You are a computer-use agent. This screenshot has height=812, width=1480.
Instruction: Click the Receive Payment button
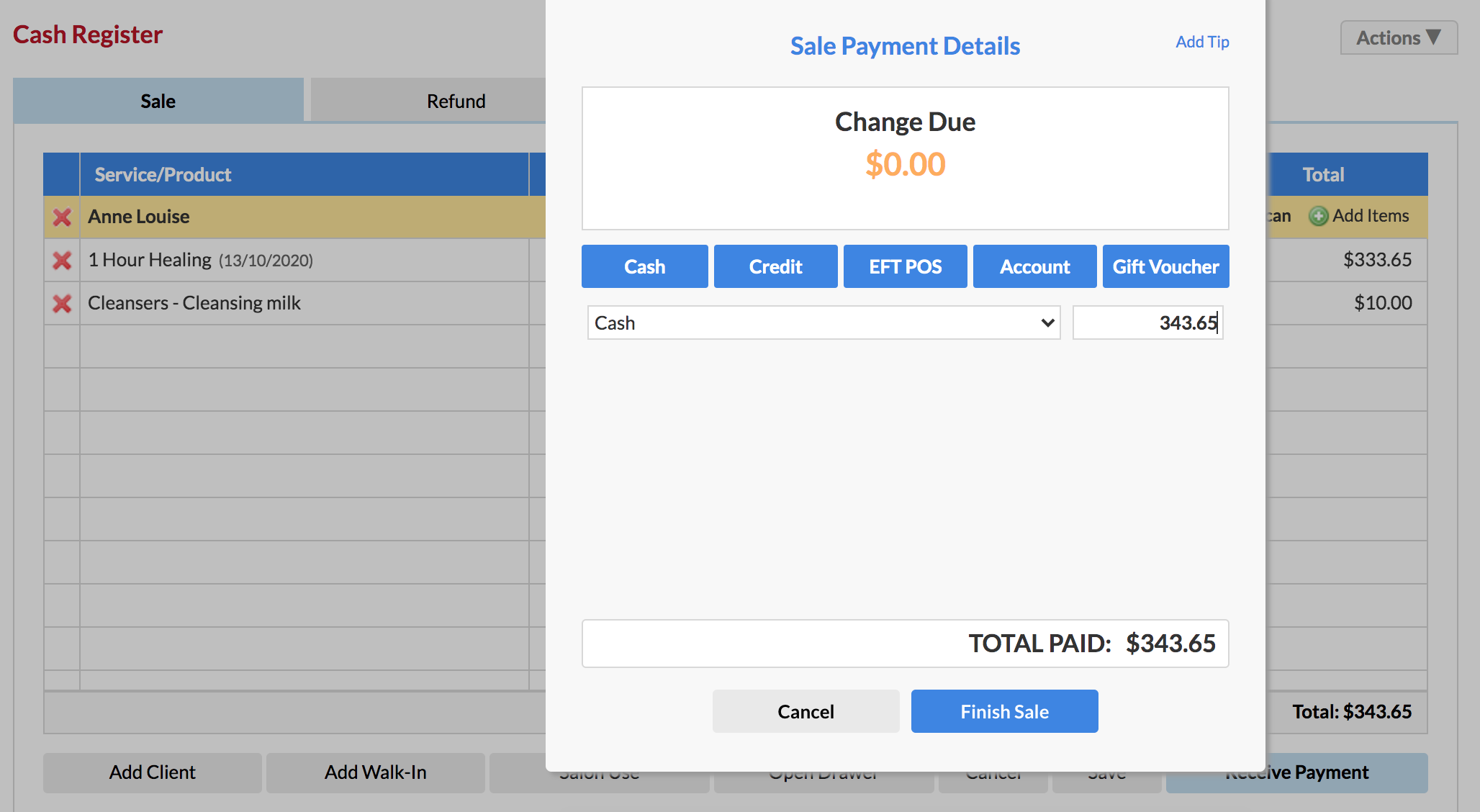(x=1296, y=772)
